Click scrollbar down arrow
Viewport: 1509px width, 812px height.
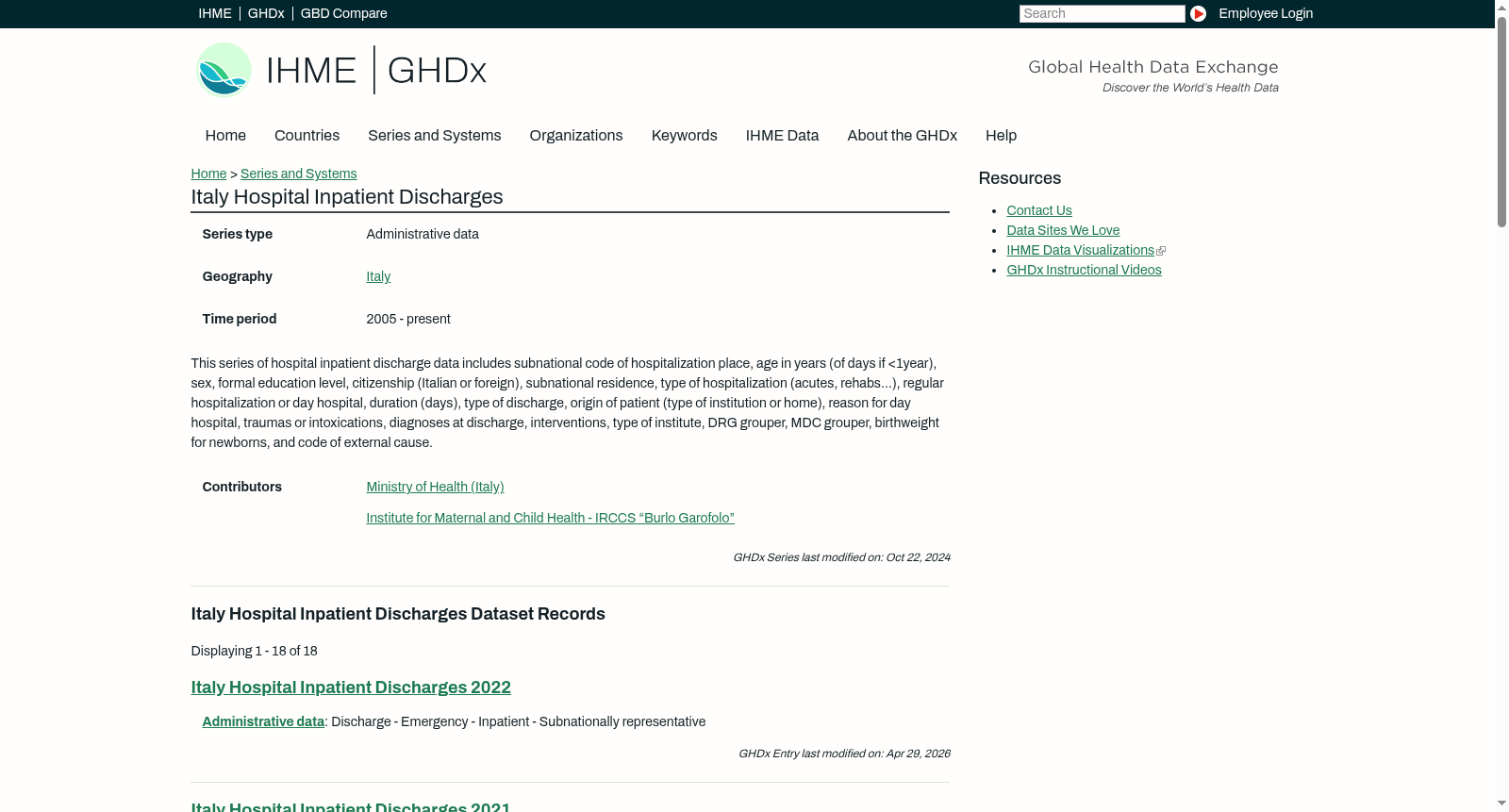[1501, 804]
